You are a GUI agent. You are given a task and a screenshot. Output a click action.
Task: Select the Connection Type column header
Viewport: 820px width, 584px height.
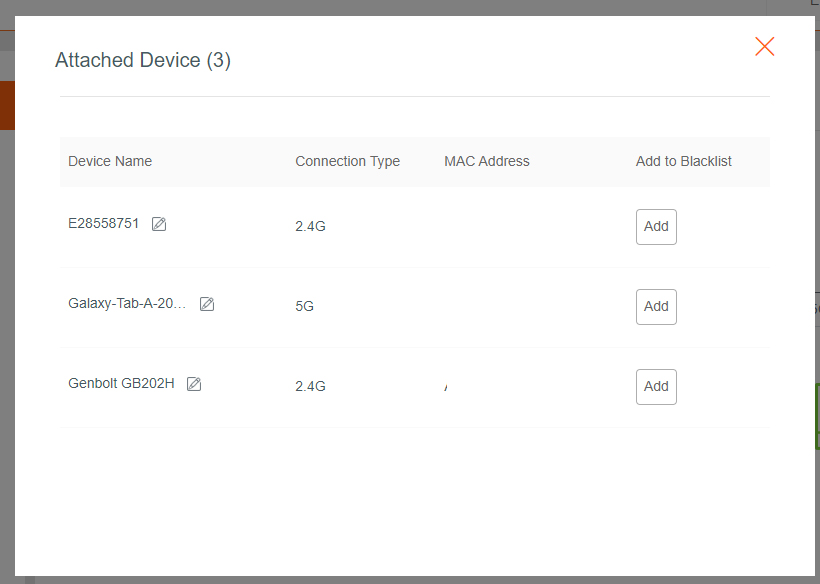347,161
